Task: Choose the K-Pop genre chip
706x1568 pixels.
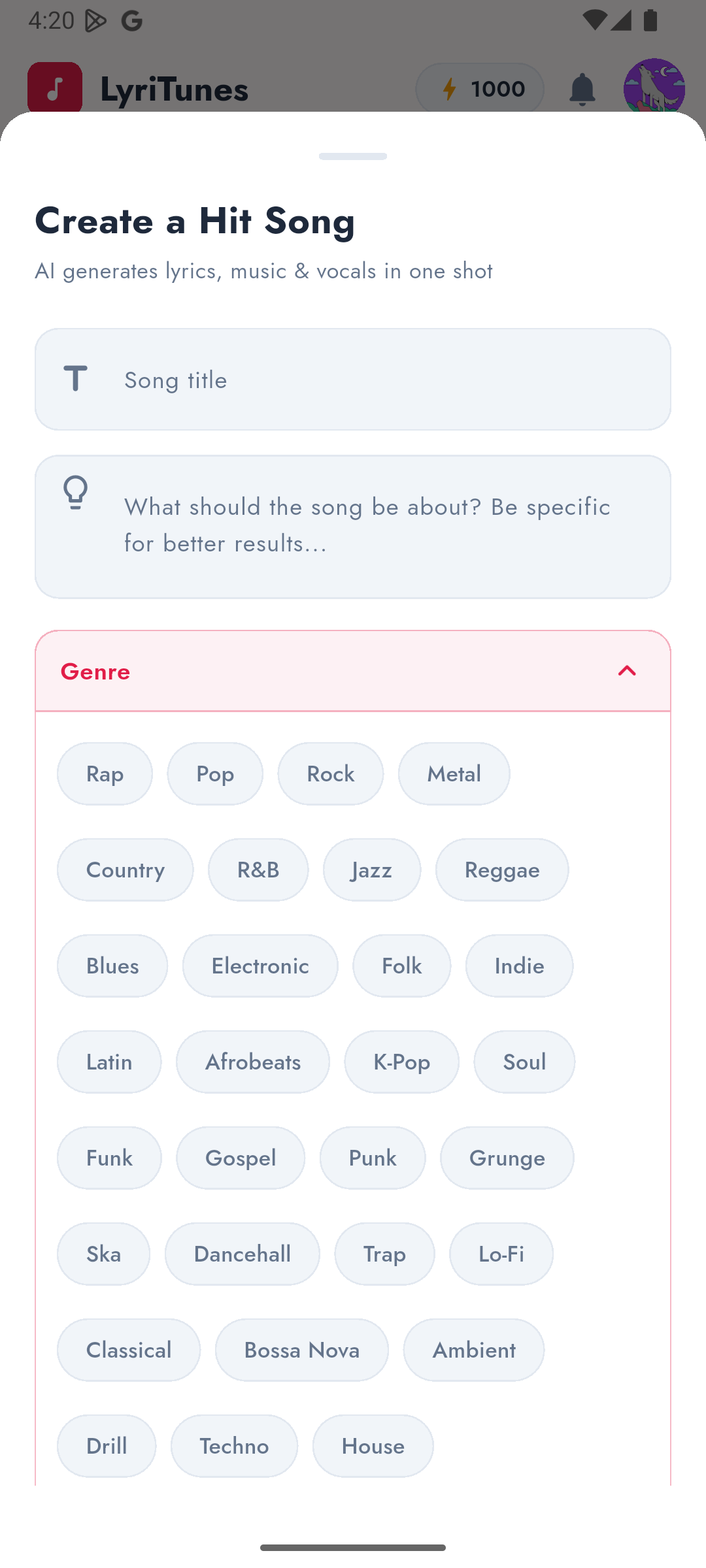Action: (x=401, y=1062)
